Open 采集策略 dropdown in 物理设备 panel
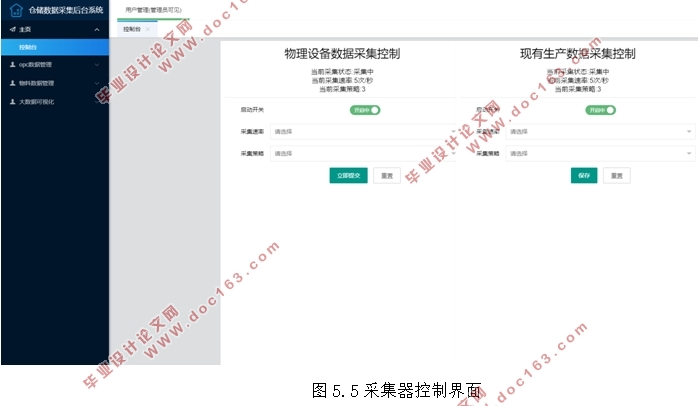Image resolution: width=698 pixels, height=406 pixels. (363, 154)
